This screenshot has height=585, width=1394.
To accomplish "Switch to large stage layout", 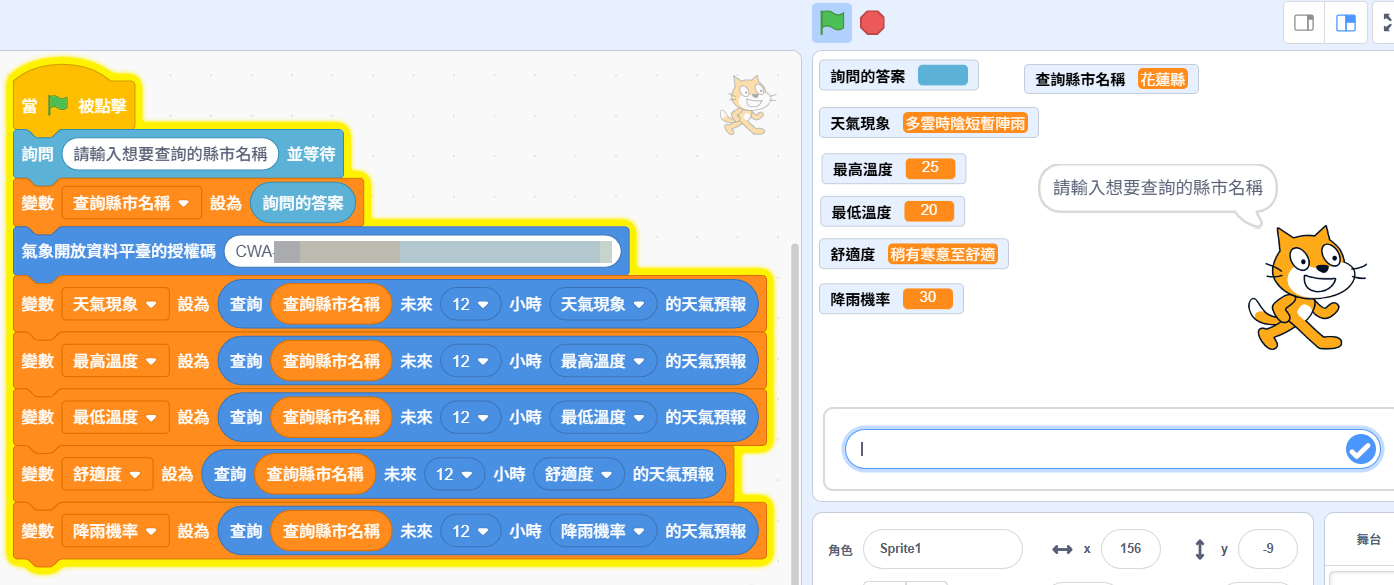I will [1346, 23].
